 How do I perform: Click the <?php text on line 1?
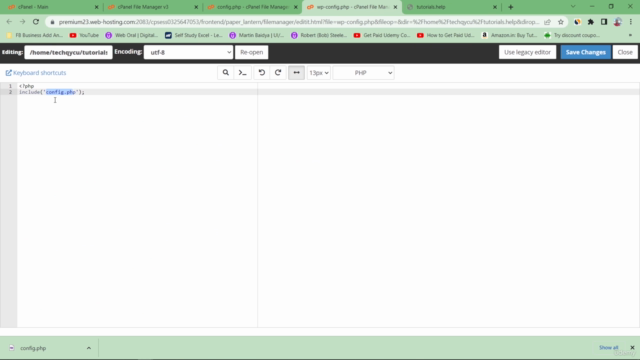[27, 86]
